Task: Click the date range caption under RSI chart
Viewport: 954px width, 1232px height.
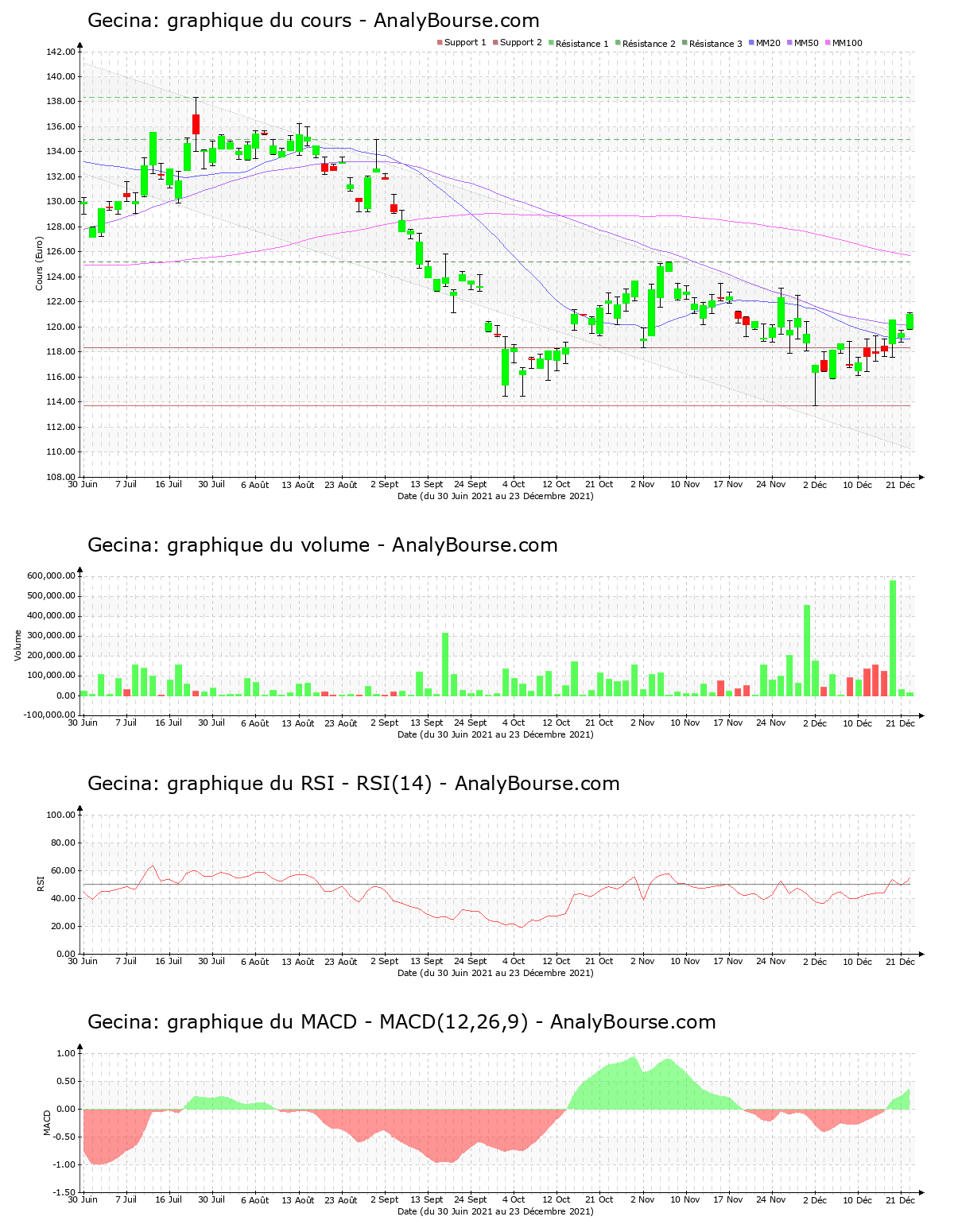Action: [x=495, y=973]
